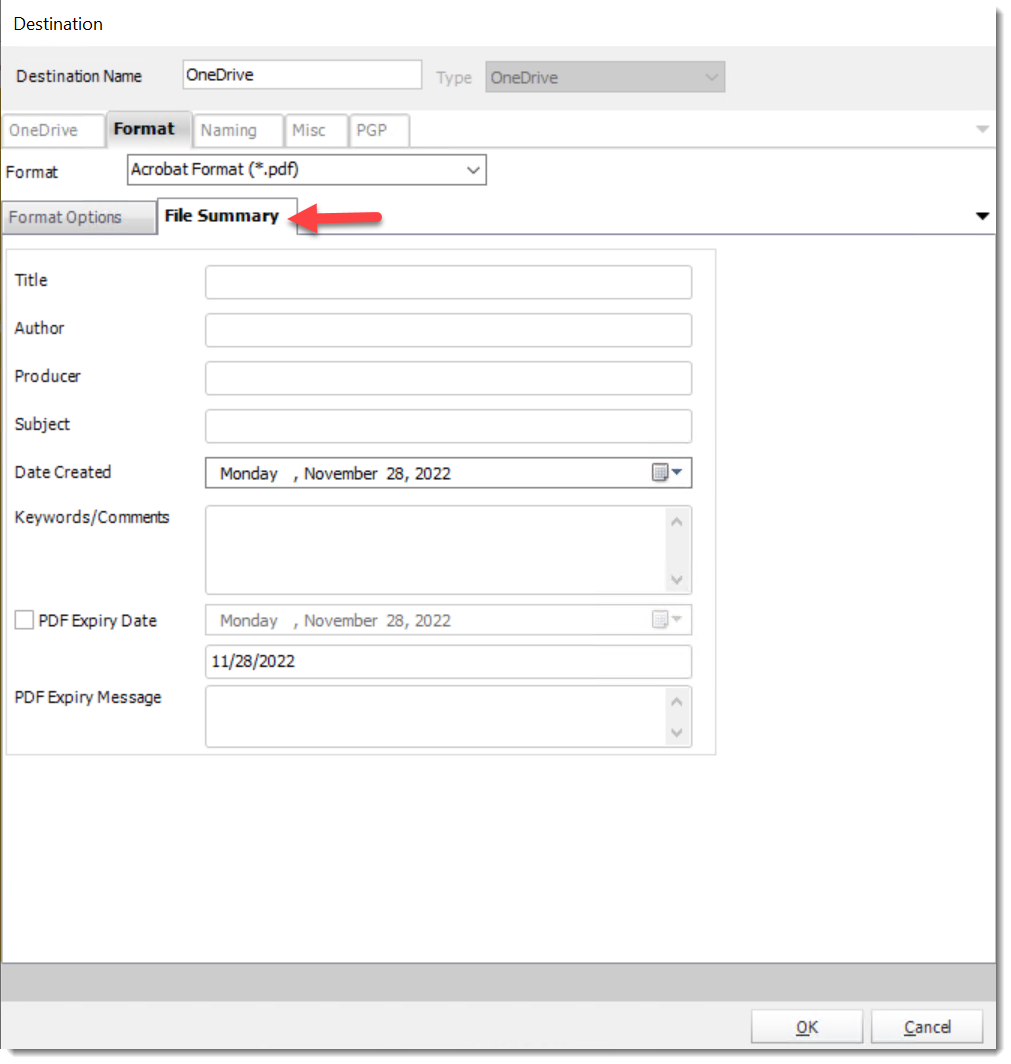Switch to the Format Options tab

click(x=68, y=216)
